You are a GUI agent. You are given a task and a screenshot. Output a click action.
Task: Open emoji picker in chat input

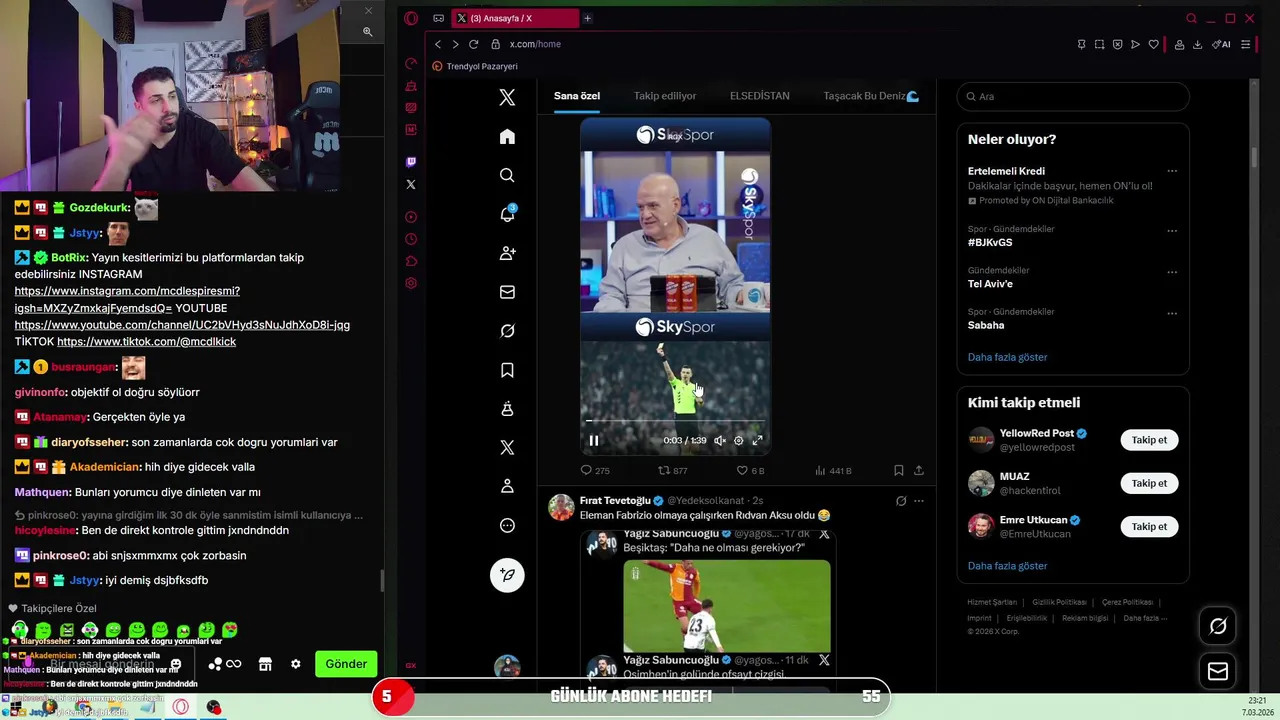point(176,664)
